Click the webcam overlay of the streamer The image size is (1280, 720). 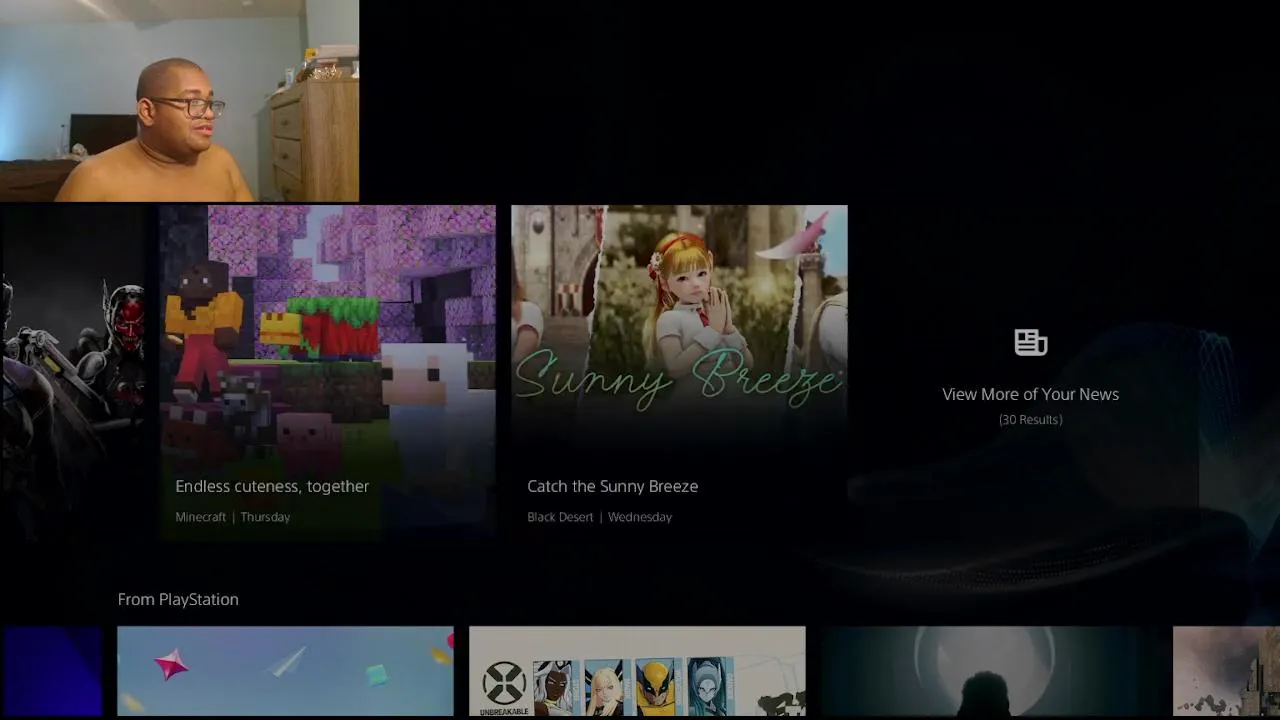tap(179, 100)
